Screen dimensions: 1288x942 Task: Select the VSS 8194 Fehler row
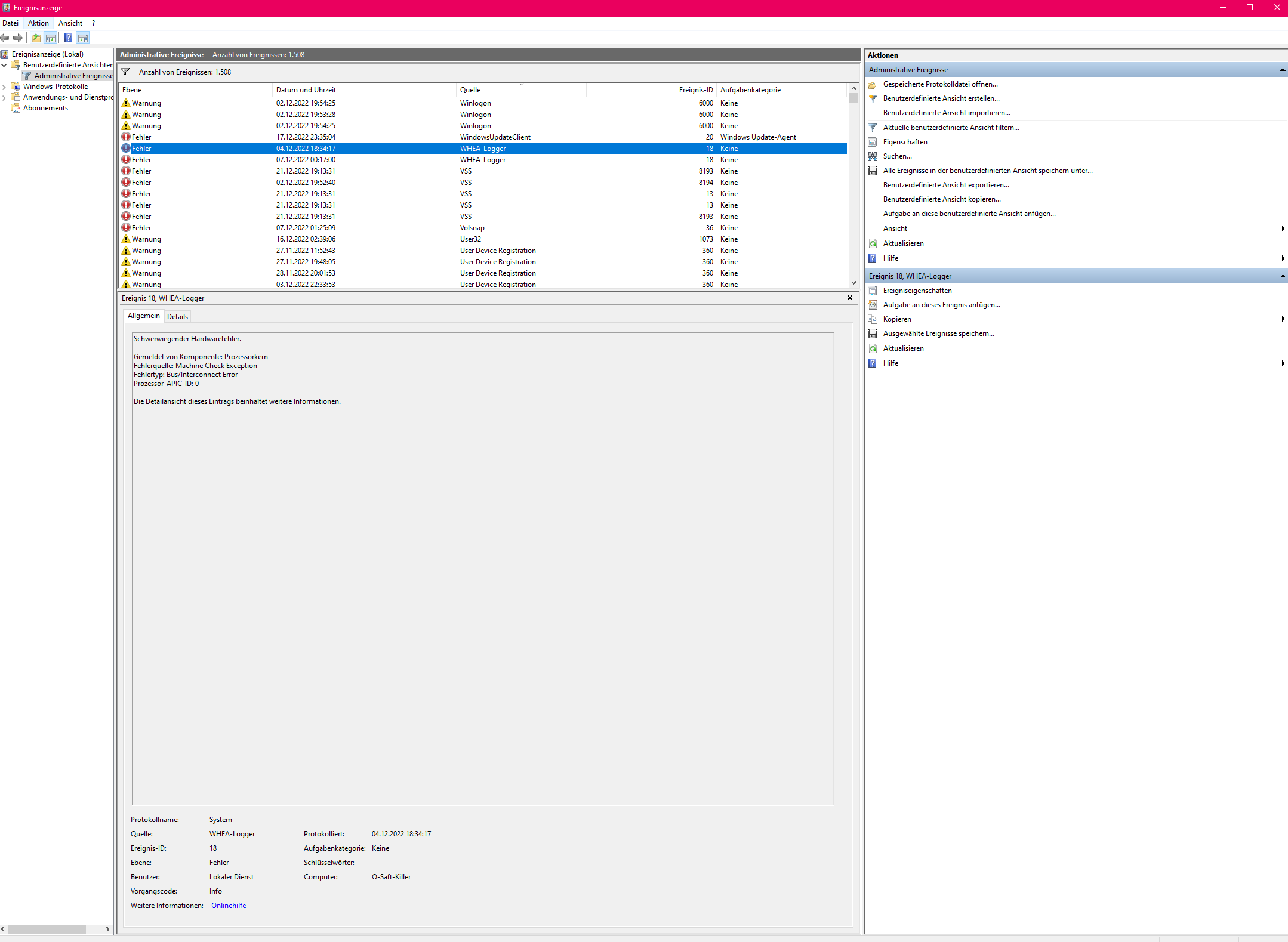(483, 183)
